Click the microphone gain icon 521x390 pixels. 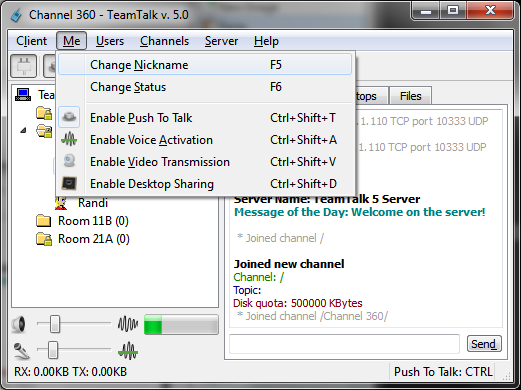(21, 351)
